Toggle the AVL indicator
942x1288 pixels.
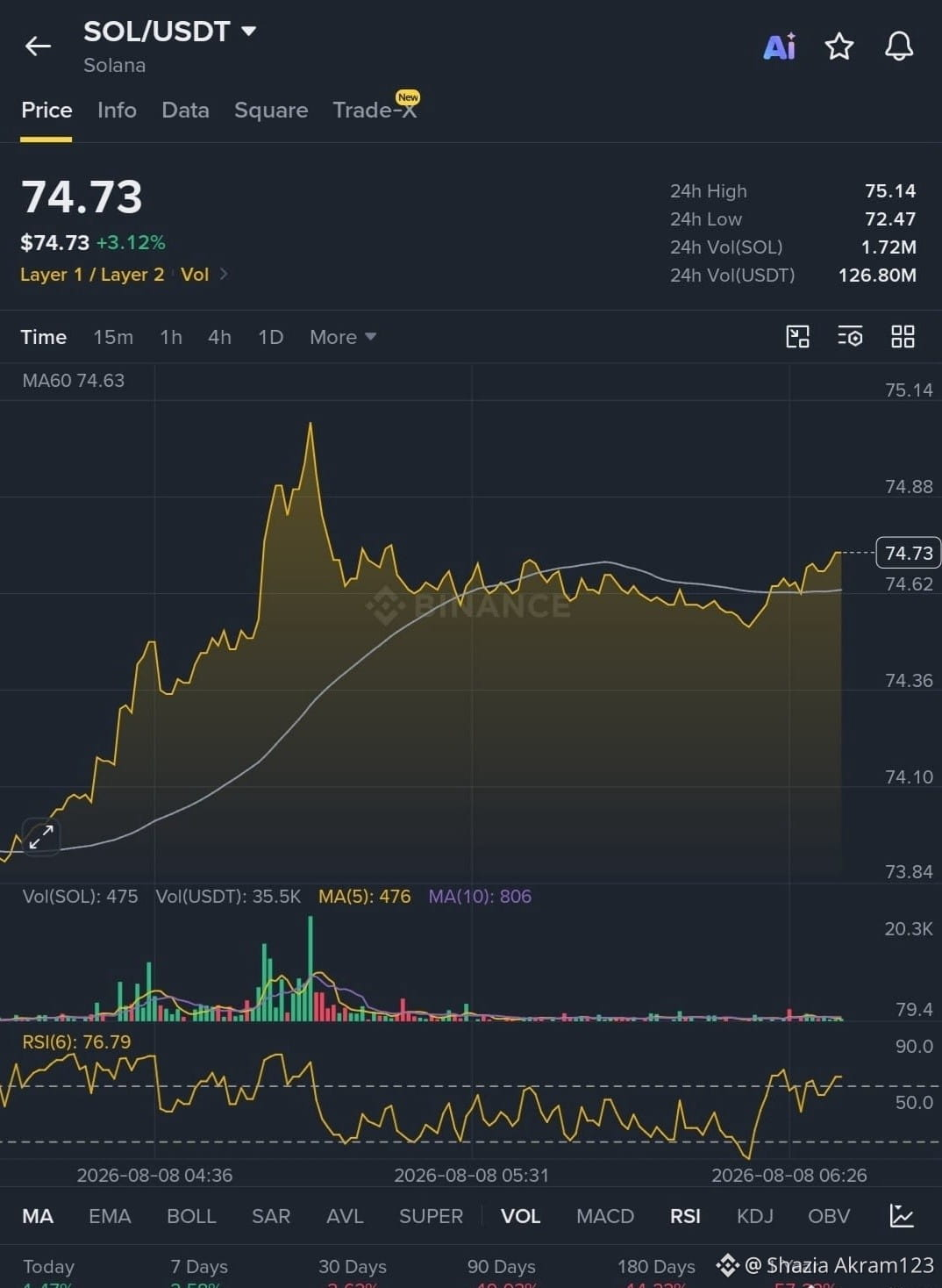click(345, 1216)
